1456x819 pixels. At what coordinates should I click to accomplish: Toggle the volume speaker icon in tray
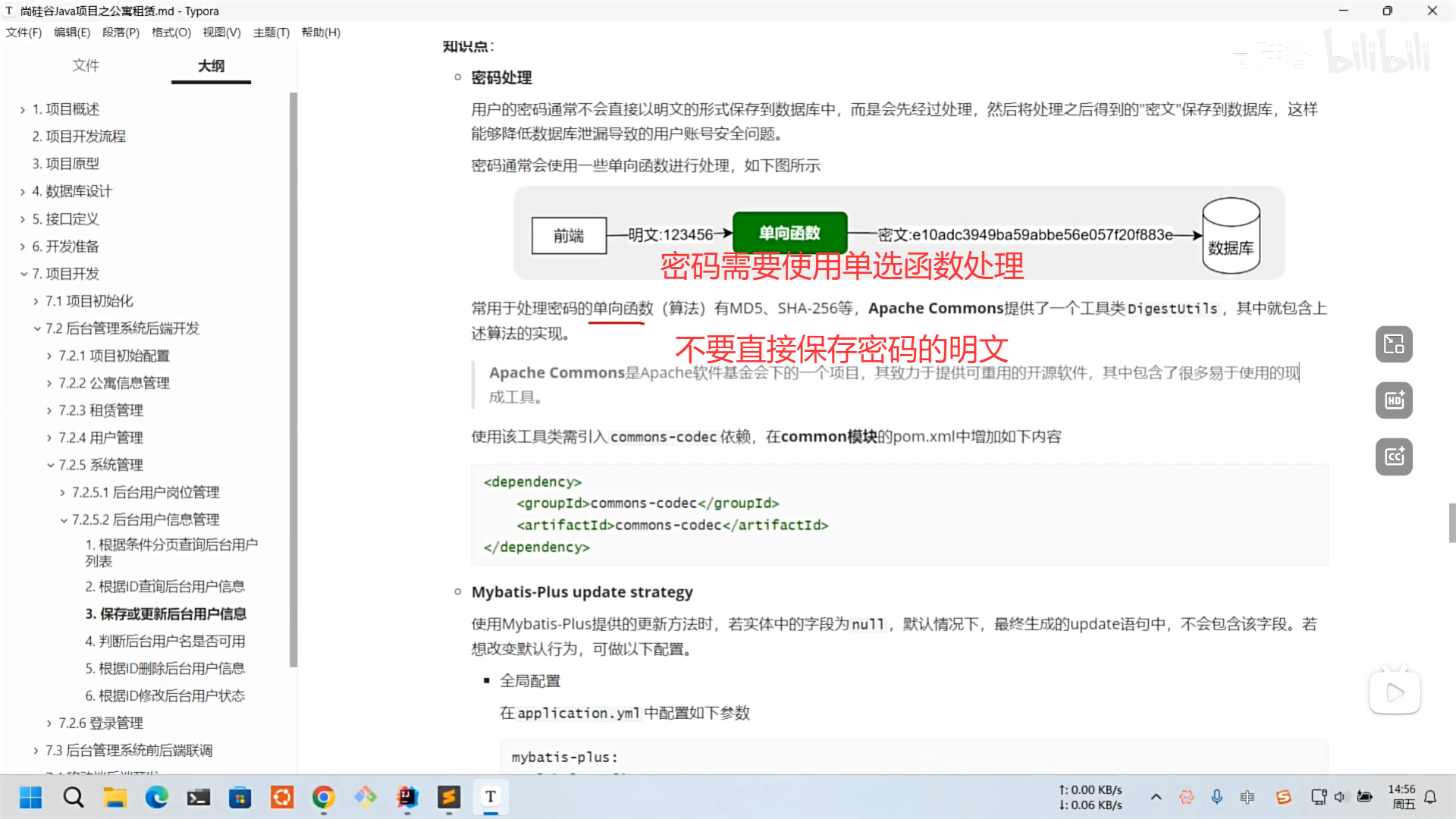click(1340, 797)
